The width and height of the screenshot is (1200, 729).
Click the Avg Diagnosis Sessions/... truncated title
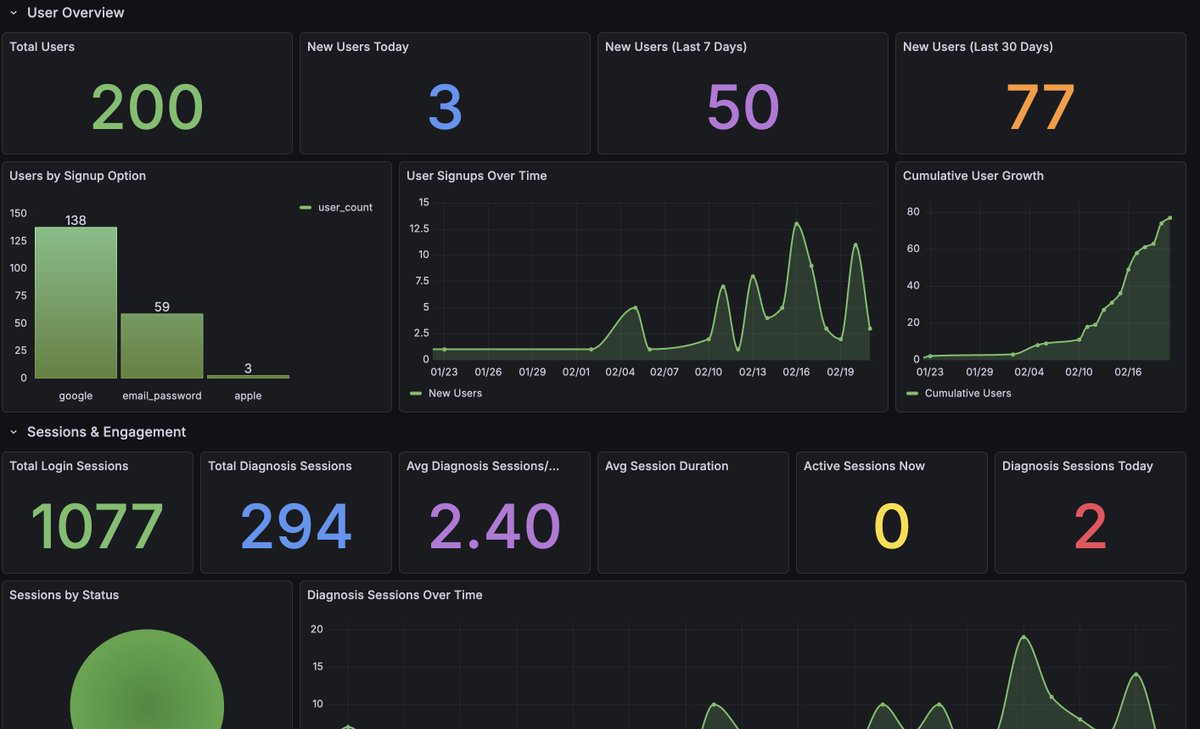(483, 466)
